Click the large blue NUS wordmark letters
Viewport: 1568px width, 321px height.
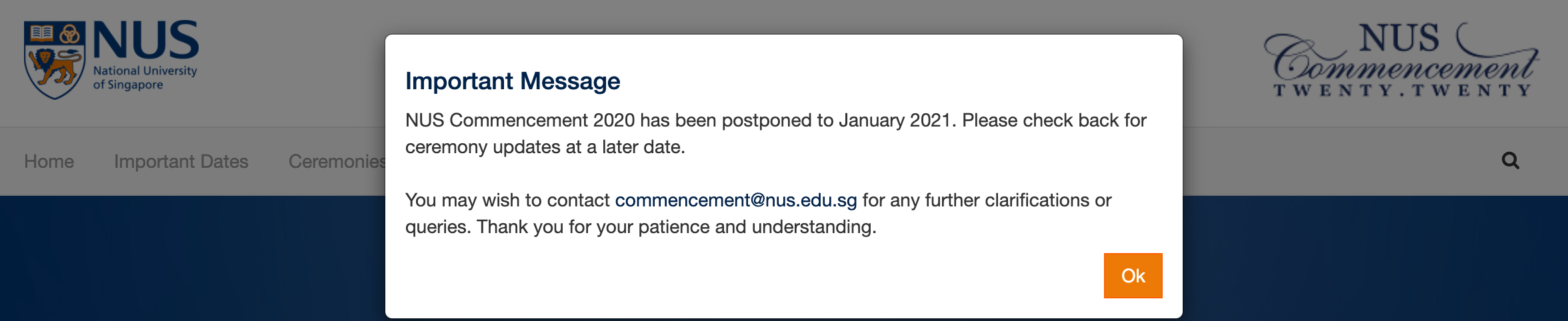145,40
